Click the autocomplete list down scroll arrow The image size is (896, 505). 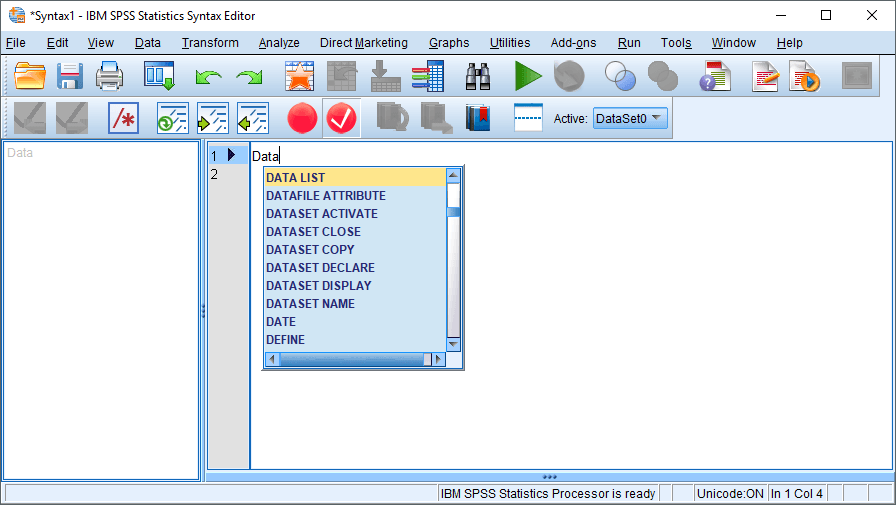[453, 344]
